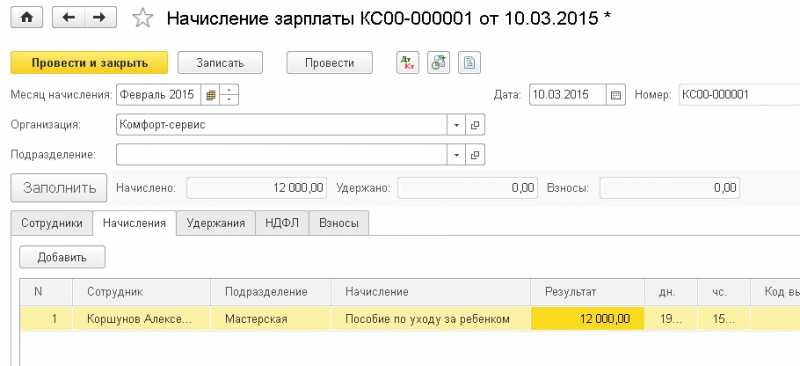Image resolution: width=800 pixels, height=366 pixels.
Task: Click the Организация field Комфорт-сервис
Action: click(282, 125)
